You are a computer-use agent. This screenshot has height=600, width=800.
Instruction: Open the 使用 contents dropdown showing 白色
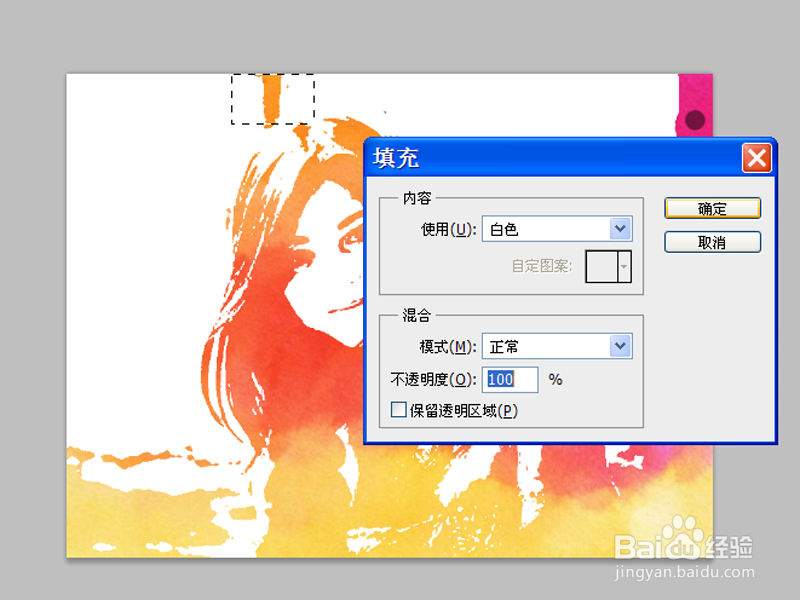tap(557, 229)
